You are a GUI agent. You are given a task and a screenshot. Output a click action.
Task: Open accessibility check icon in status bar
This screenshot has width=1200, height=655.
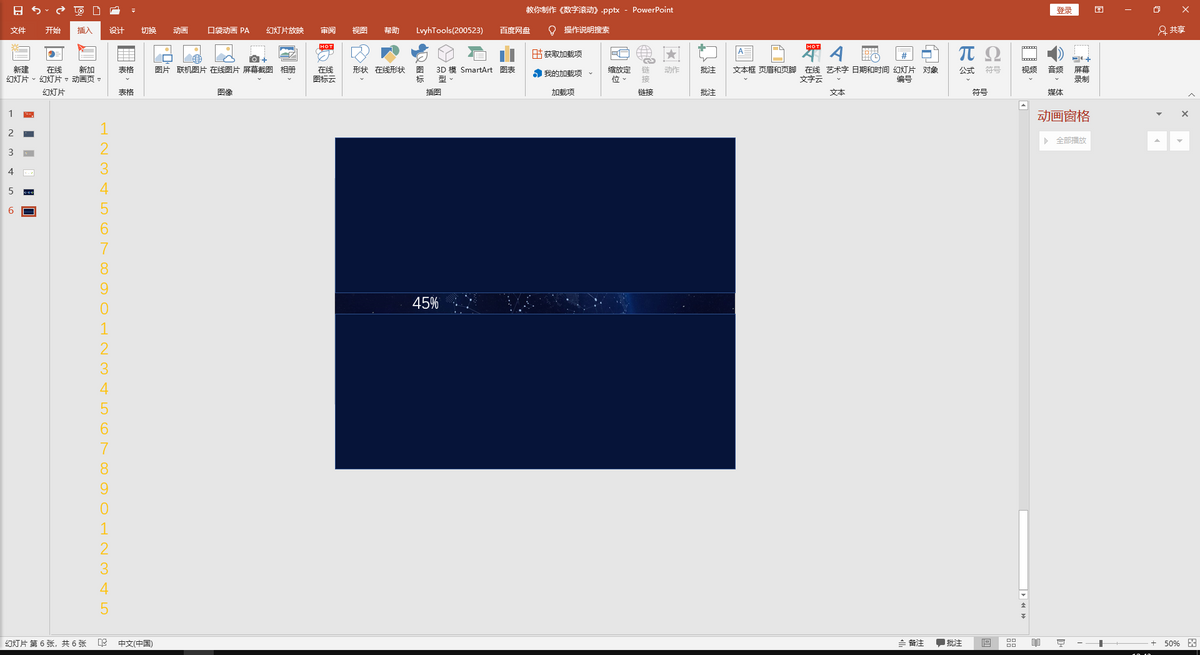pos(102,643)
